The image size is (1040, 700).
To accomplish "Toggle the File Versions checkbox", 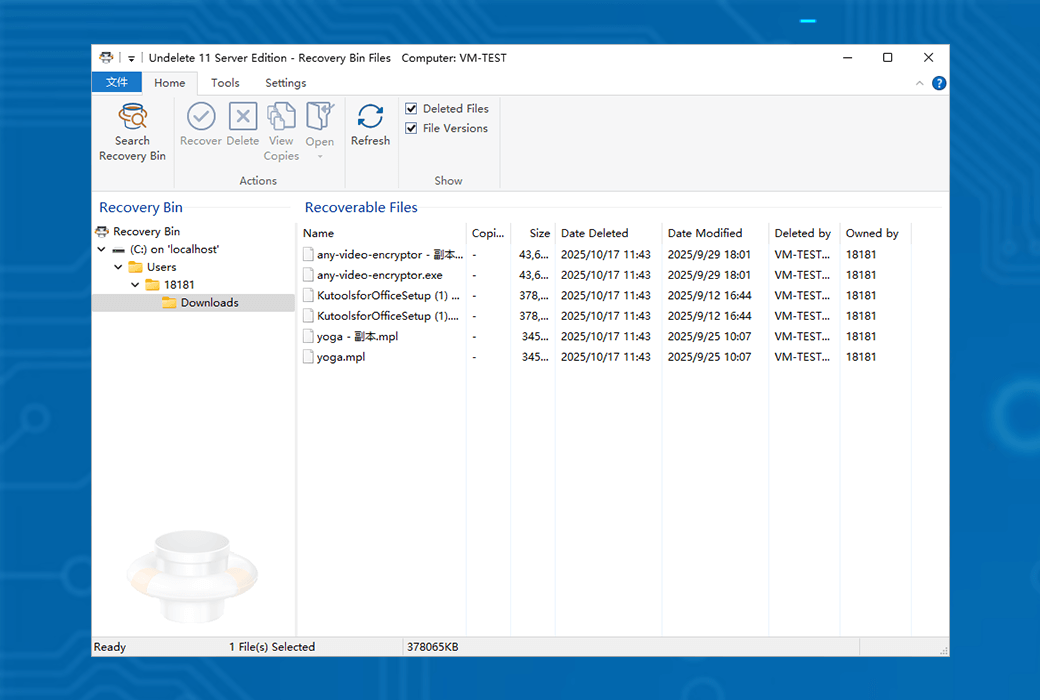I will (x=411, y=129).
